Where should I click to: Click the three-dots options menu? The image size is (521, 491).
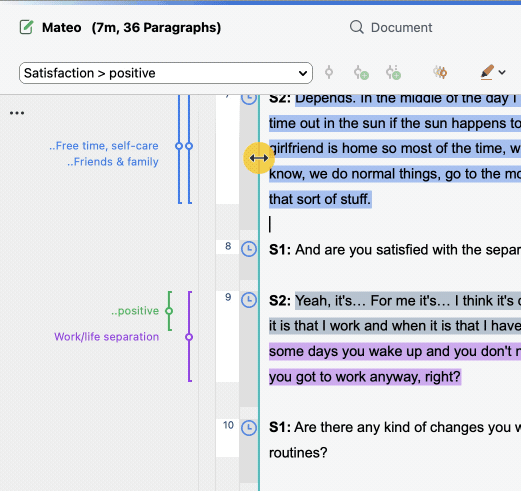click(17, 113)
